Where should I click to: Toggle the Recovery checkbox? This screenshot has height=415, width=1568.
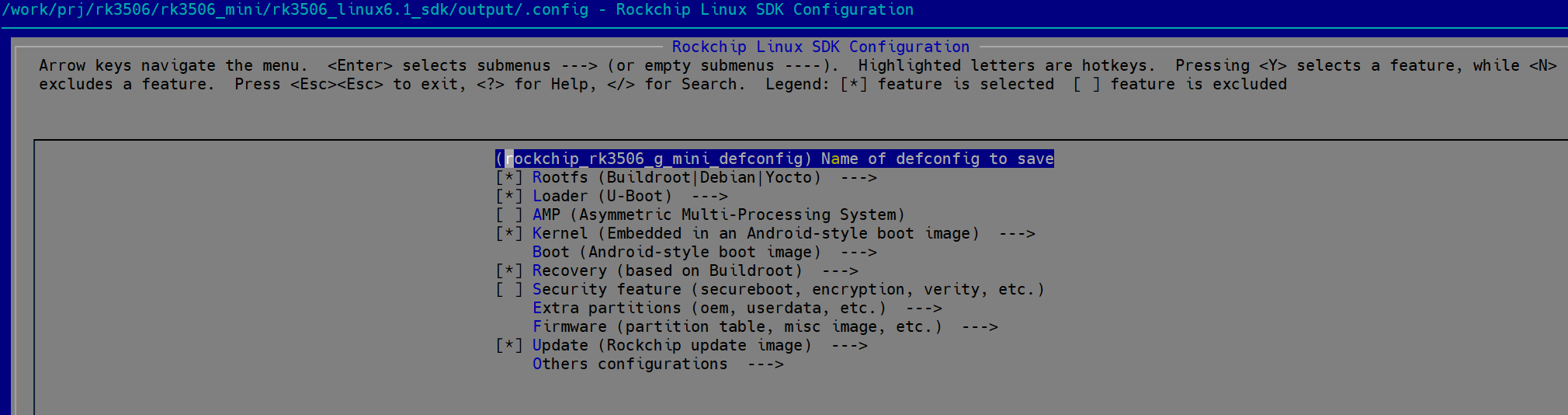click(509, 270)
